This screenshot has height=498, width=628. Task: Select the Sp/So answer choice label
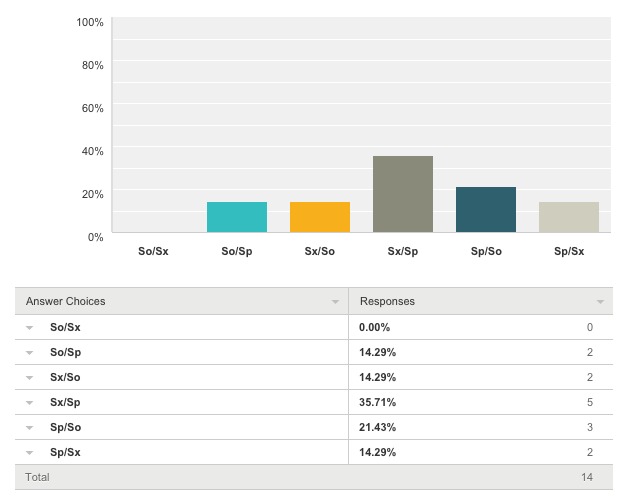point(66,428)
